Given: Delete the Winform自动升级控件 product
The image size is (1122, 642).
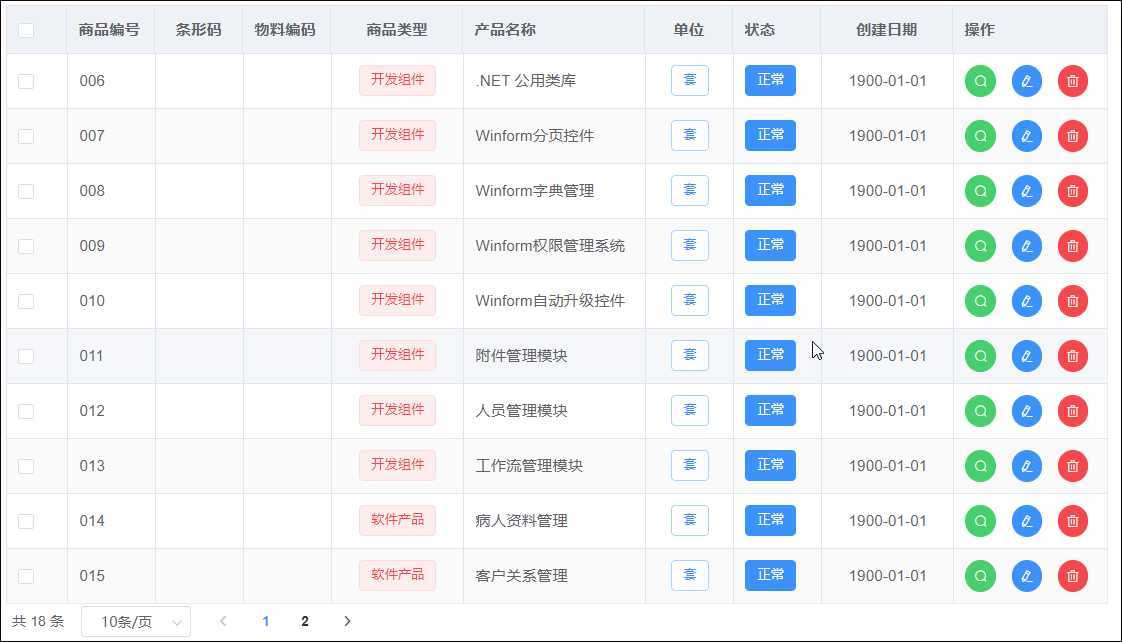Looking at the screenshot, I should click(1072, 300).
